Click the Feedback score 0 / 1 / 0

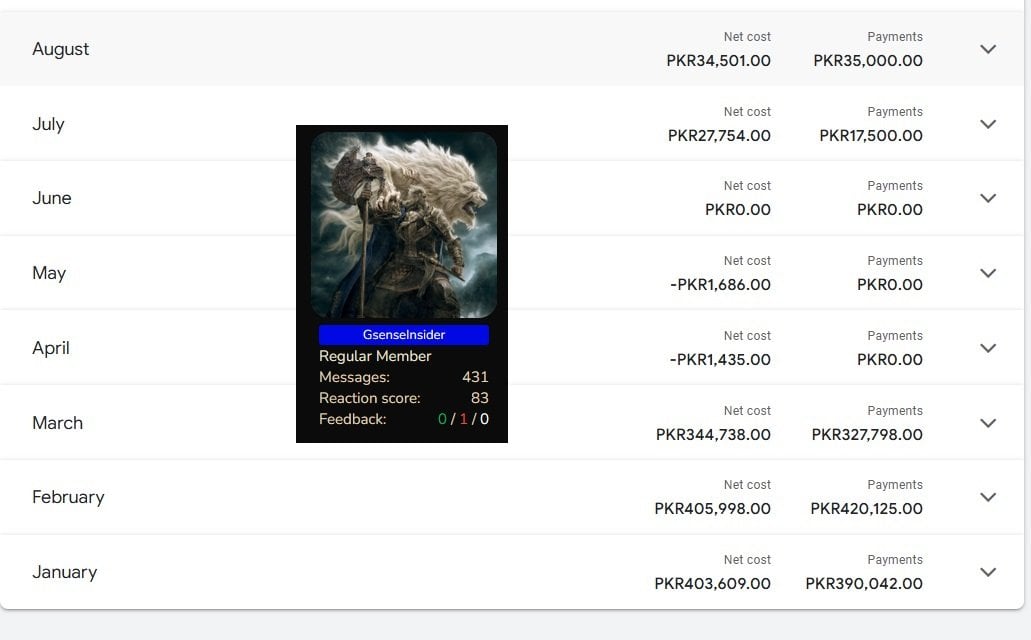(463, 419)
